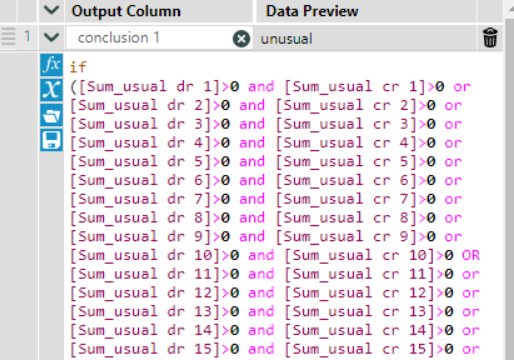514x360 pixels.
Task: Delete expression using the trash icon
Action: (490, 37)
